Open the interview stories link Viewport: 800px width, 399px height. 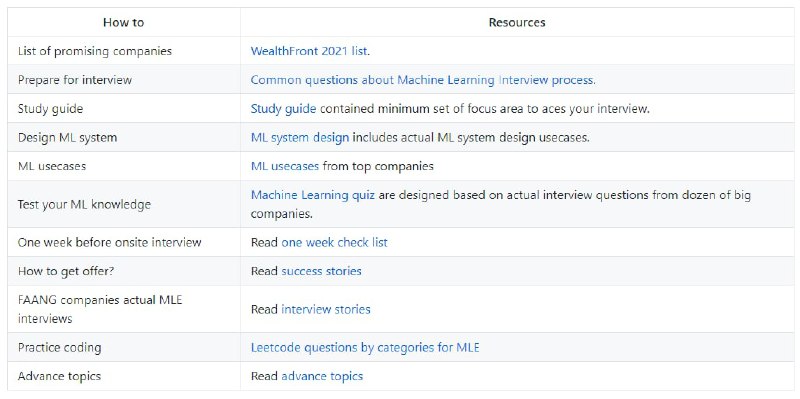pyautogui.click(x=326, y=309)
